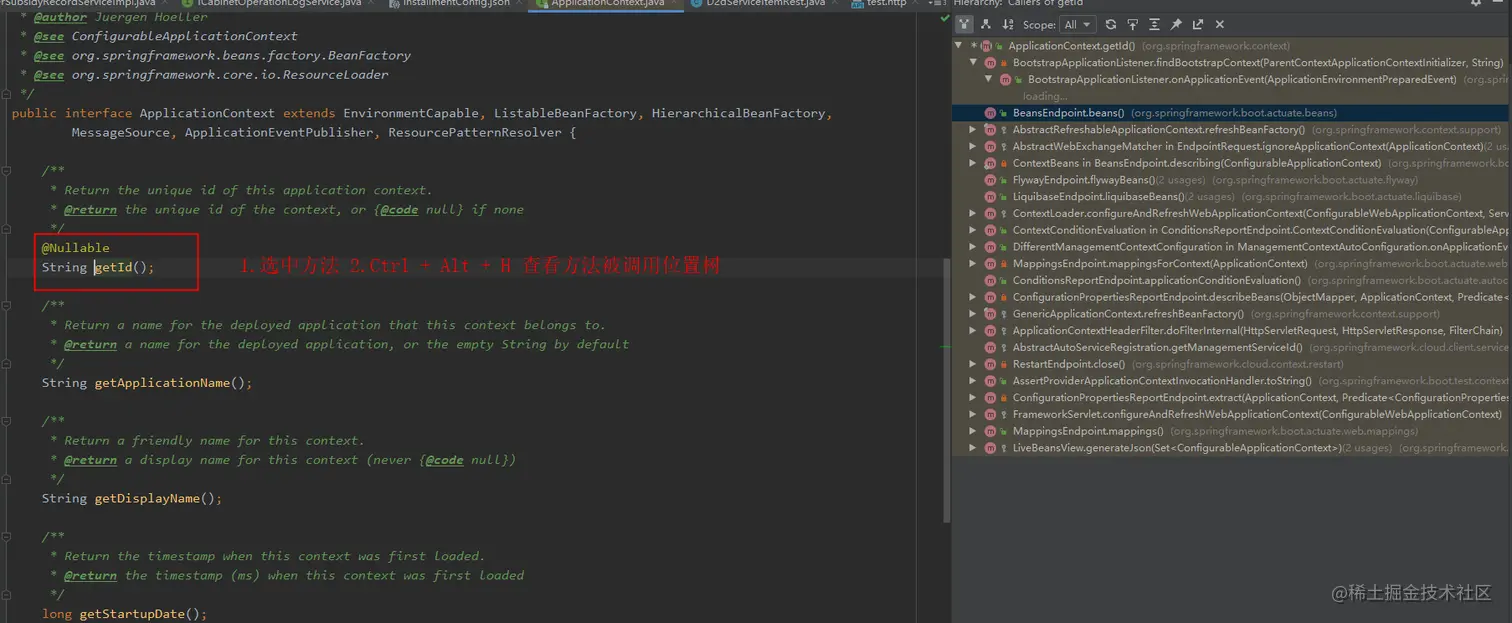Screen dimensions: 1512x623
Task: Select LiquibaseEndpoint.liquibaseBeans() row
Action: pyautogui.click(x=1231, y=196)
